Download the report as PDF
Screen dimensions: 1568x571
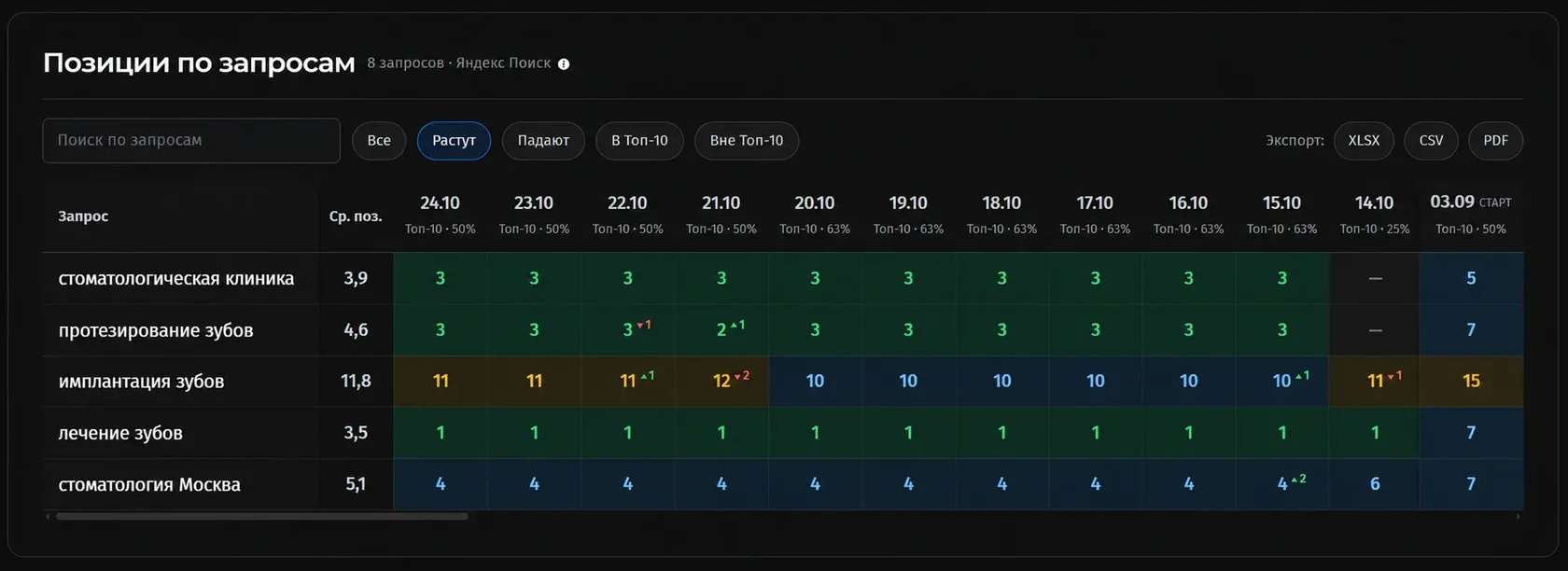[1495, 141]
